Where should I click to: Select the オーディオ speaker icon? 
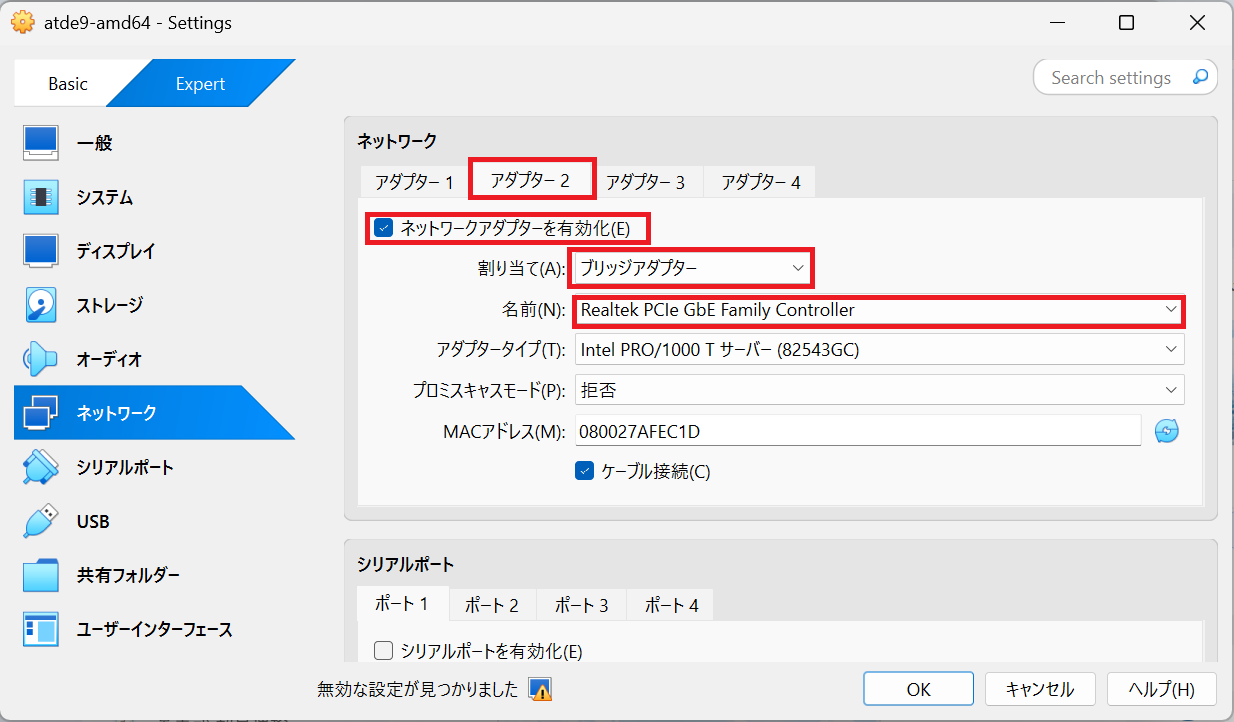41,359
